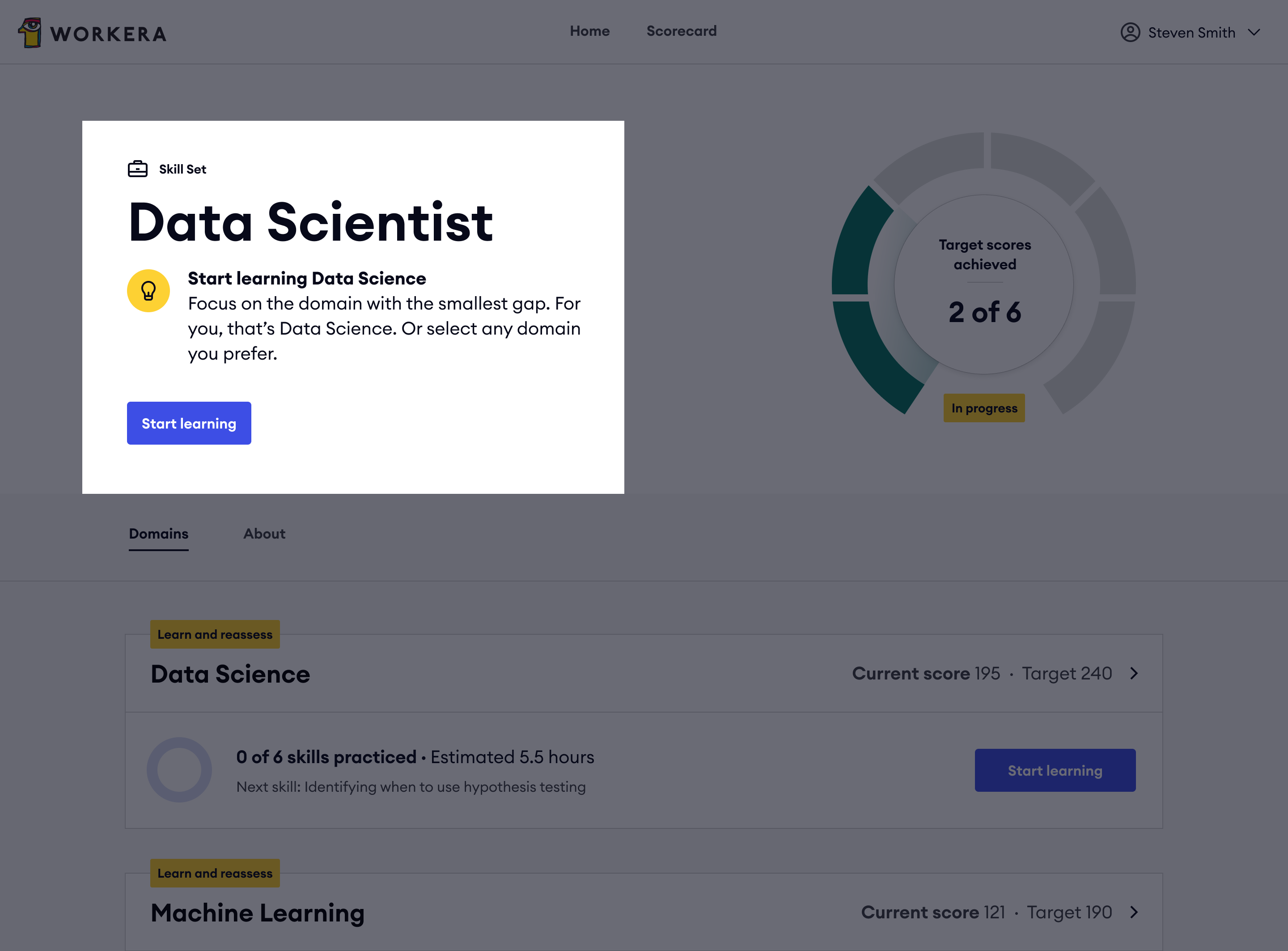Click the Data Science circular progress ring
The width and height of the screenshot is (1288, 951).
(180, 770)
